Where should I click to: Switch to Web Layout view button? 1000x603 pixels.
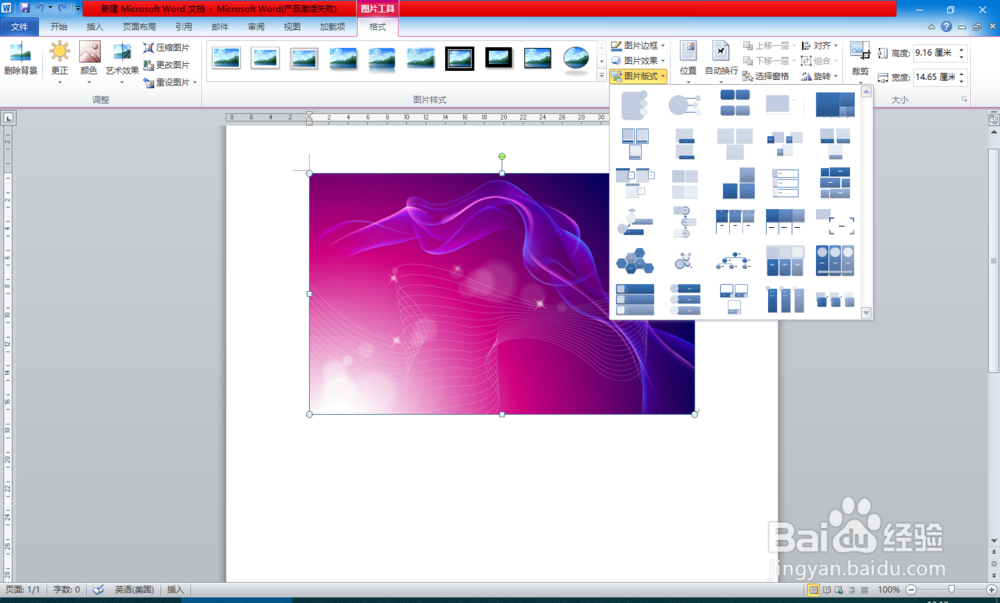[839, 590]
